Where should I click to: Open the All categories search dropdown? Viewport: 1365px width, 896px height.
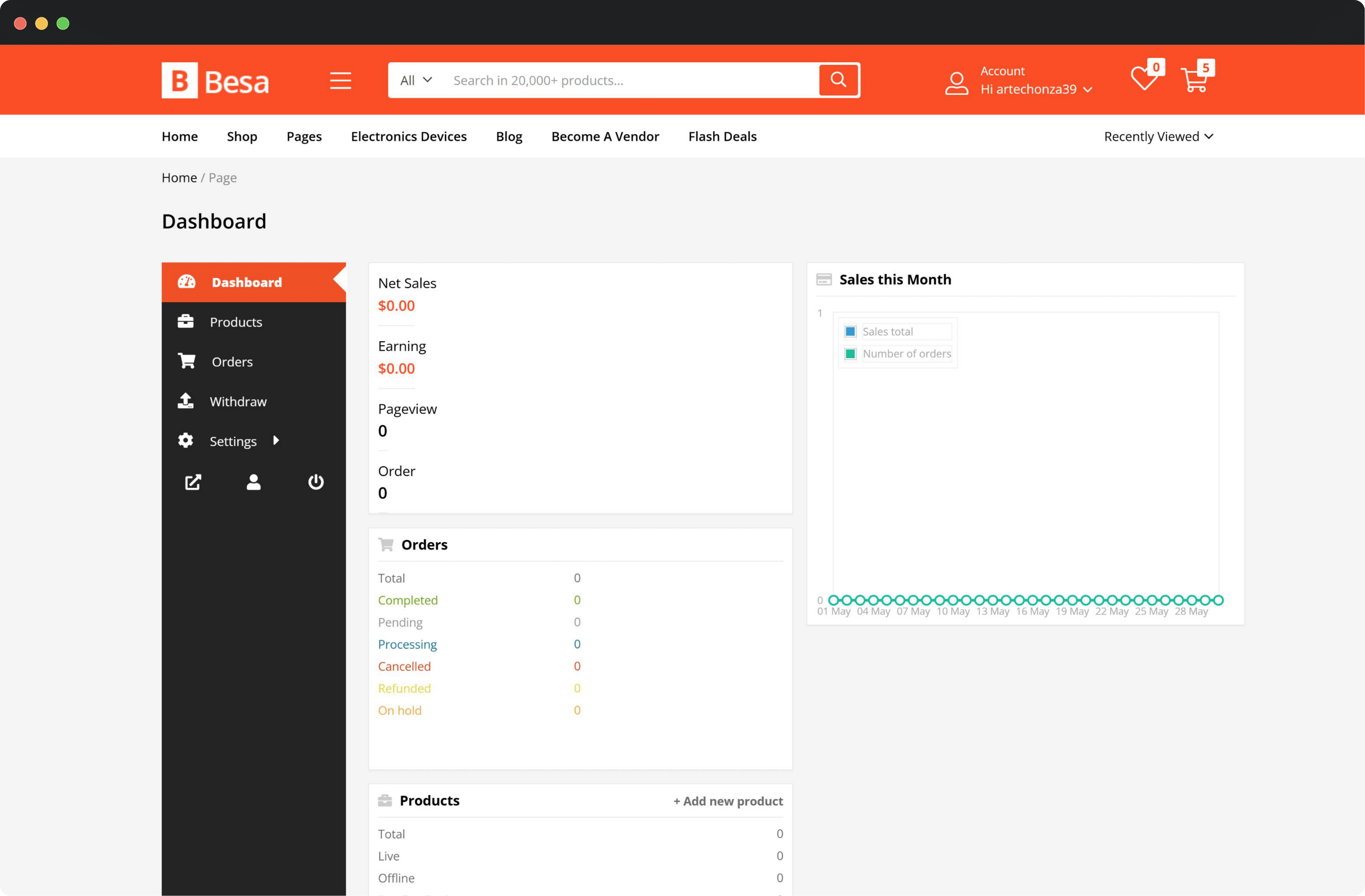(x=415, y=80)
